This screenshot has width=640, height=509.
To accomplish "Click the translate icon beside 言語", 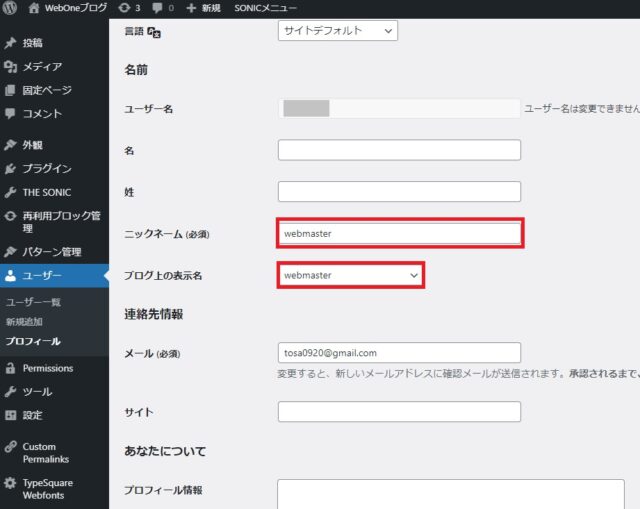I will 154,32.
